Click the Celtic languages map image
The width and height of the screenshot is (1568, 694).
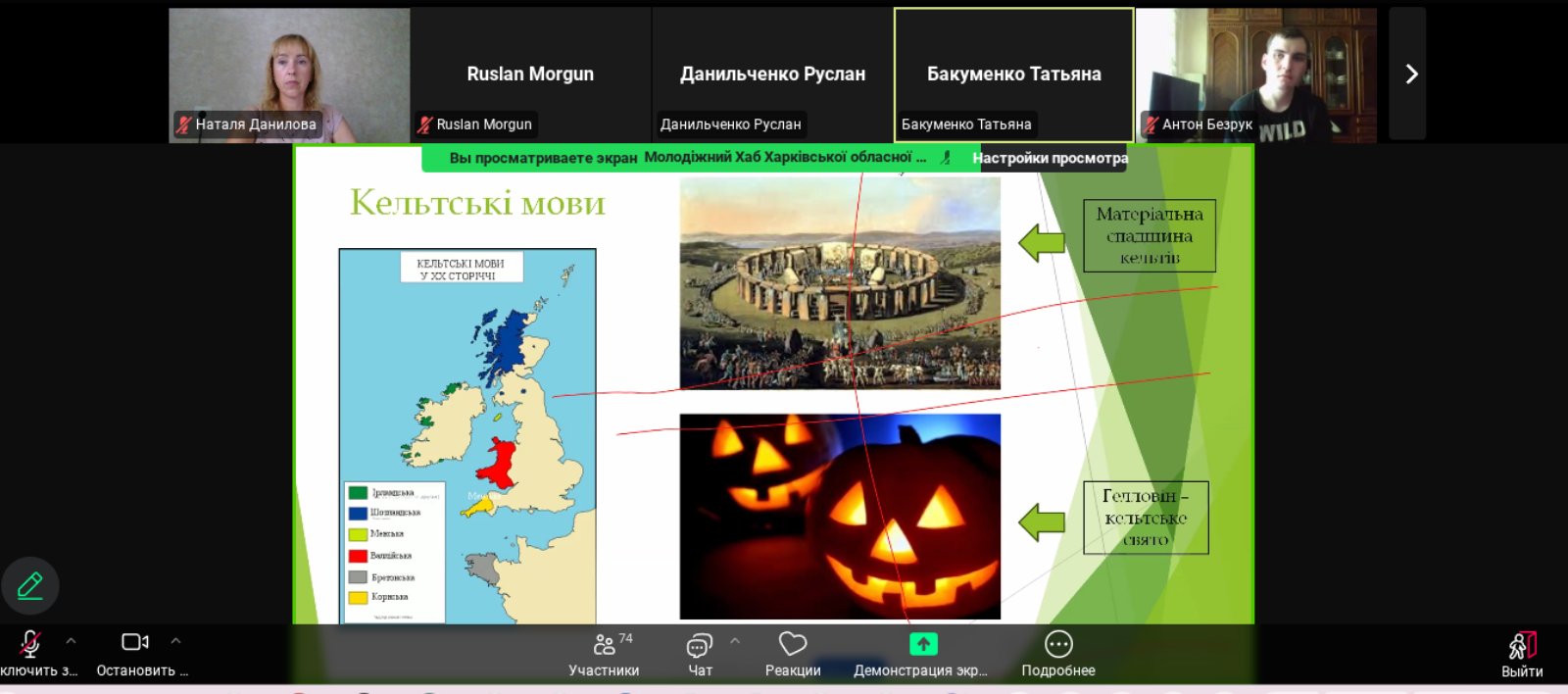coord(467,436)
